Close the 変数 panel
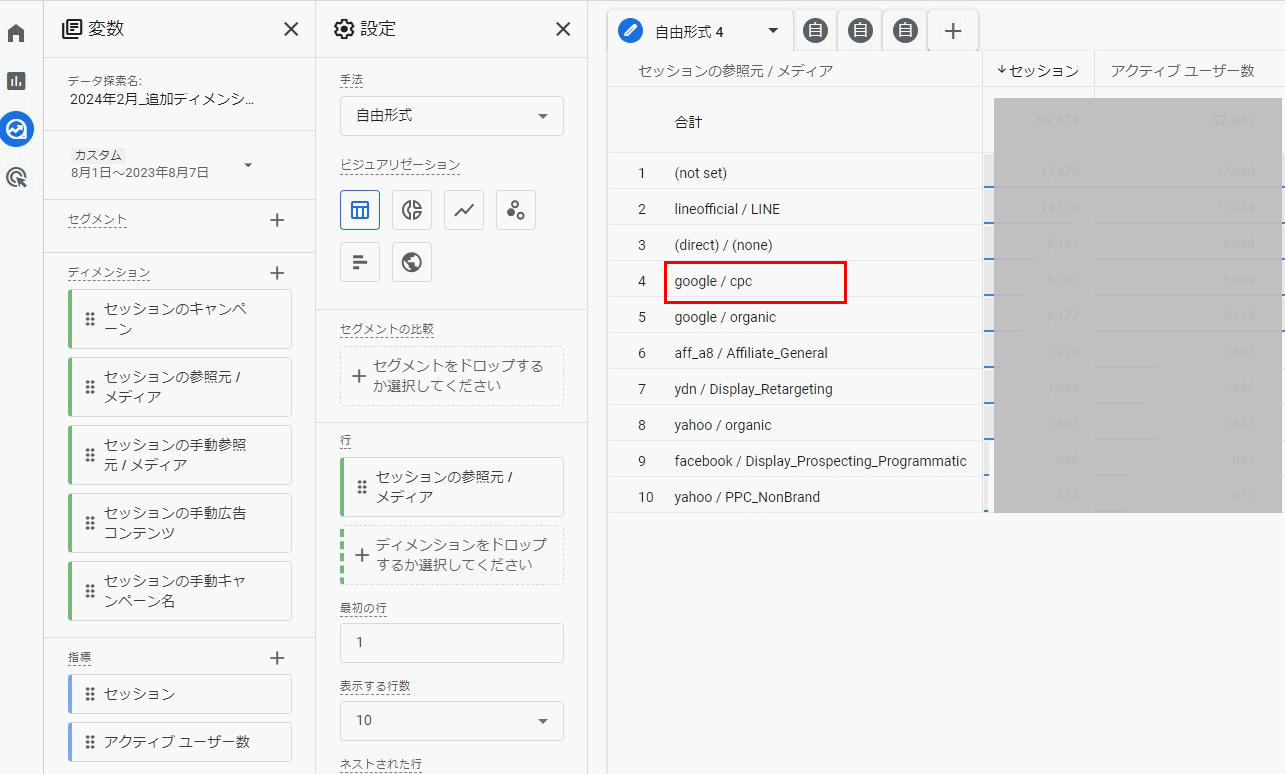The image size is (1285, 774). pos(291,29)
